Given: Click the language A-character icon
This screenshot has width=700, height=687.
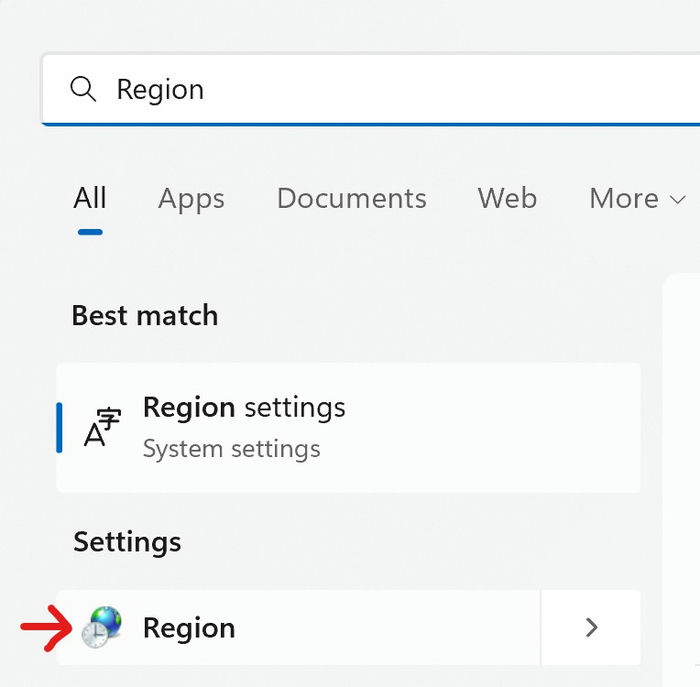Looking at the screenshot, I should click(102, 427).
